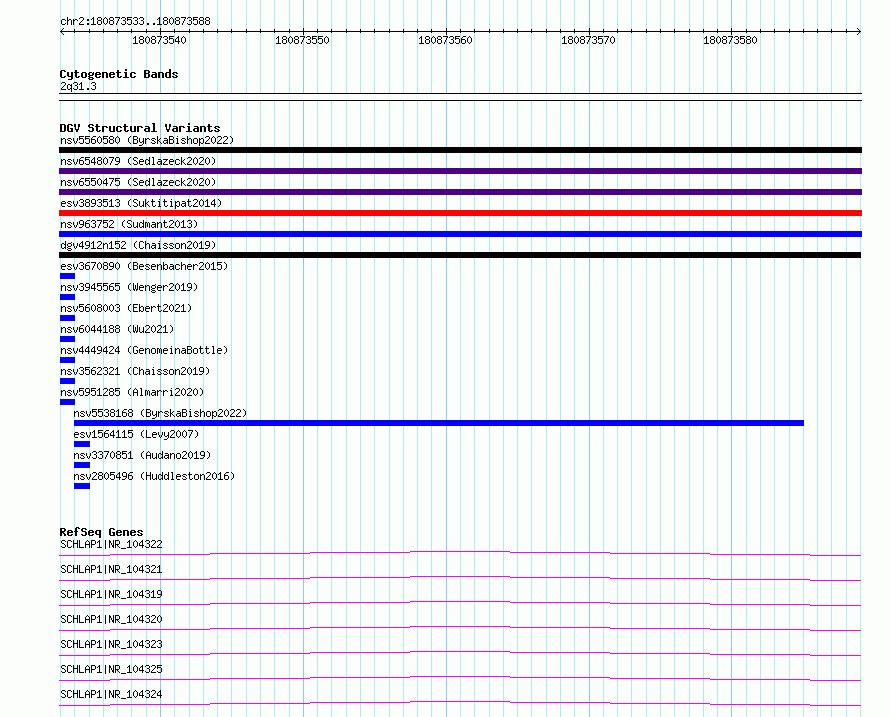Click the chr2:180873533..180873588 coordinates label

[x=135, y=21]
